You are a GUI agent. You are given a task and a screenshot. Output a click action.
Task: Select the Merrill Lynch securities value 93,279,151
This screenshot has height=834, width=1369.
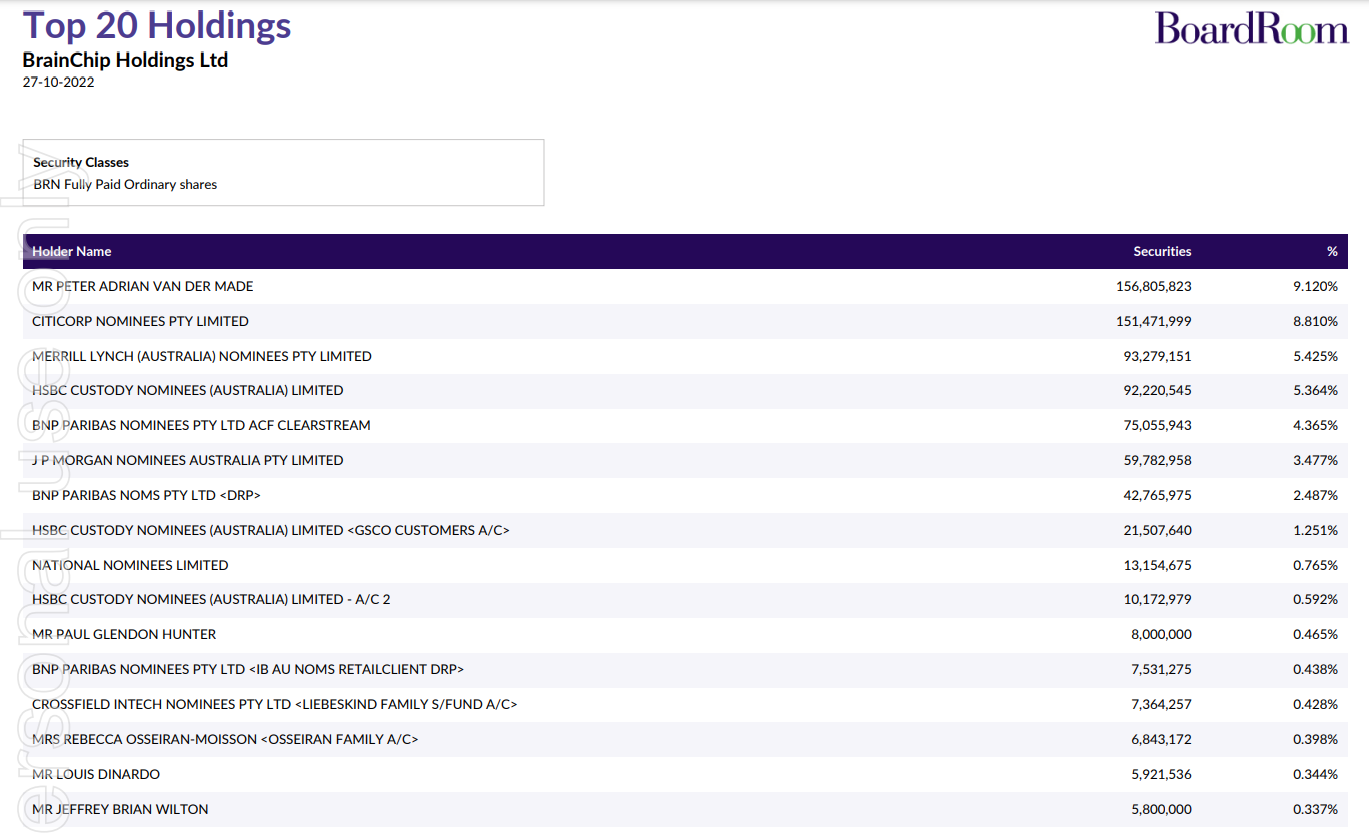1157,356
